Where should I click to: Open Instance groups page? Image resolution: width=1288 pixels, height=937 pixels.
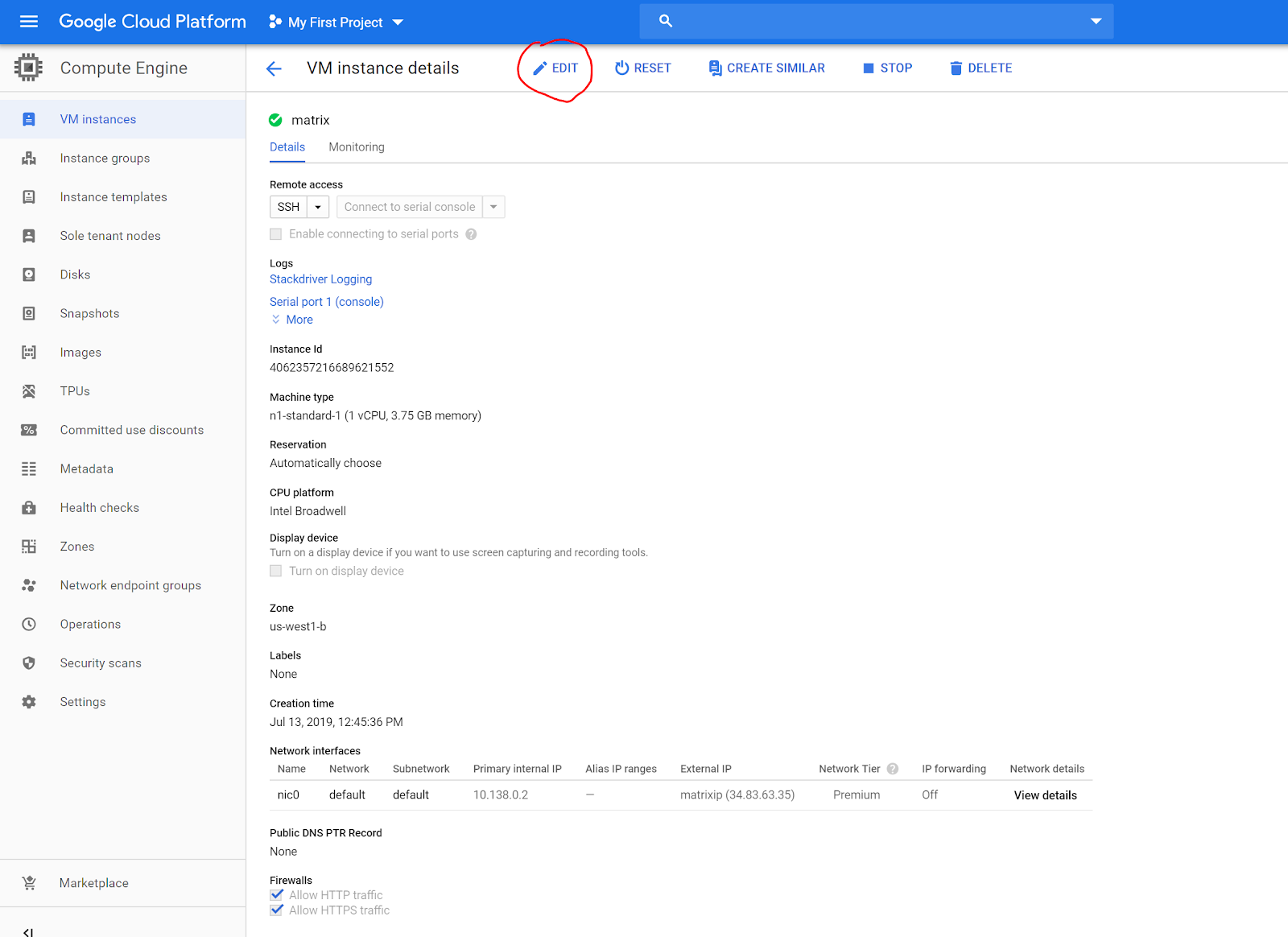click(x=122, y=159)
